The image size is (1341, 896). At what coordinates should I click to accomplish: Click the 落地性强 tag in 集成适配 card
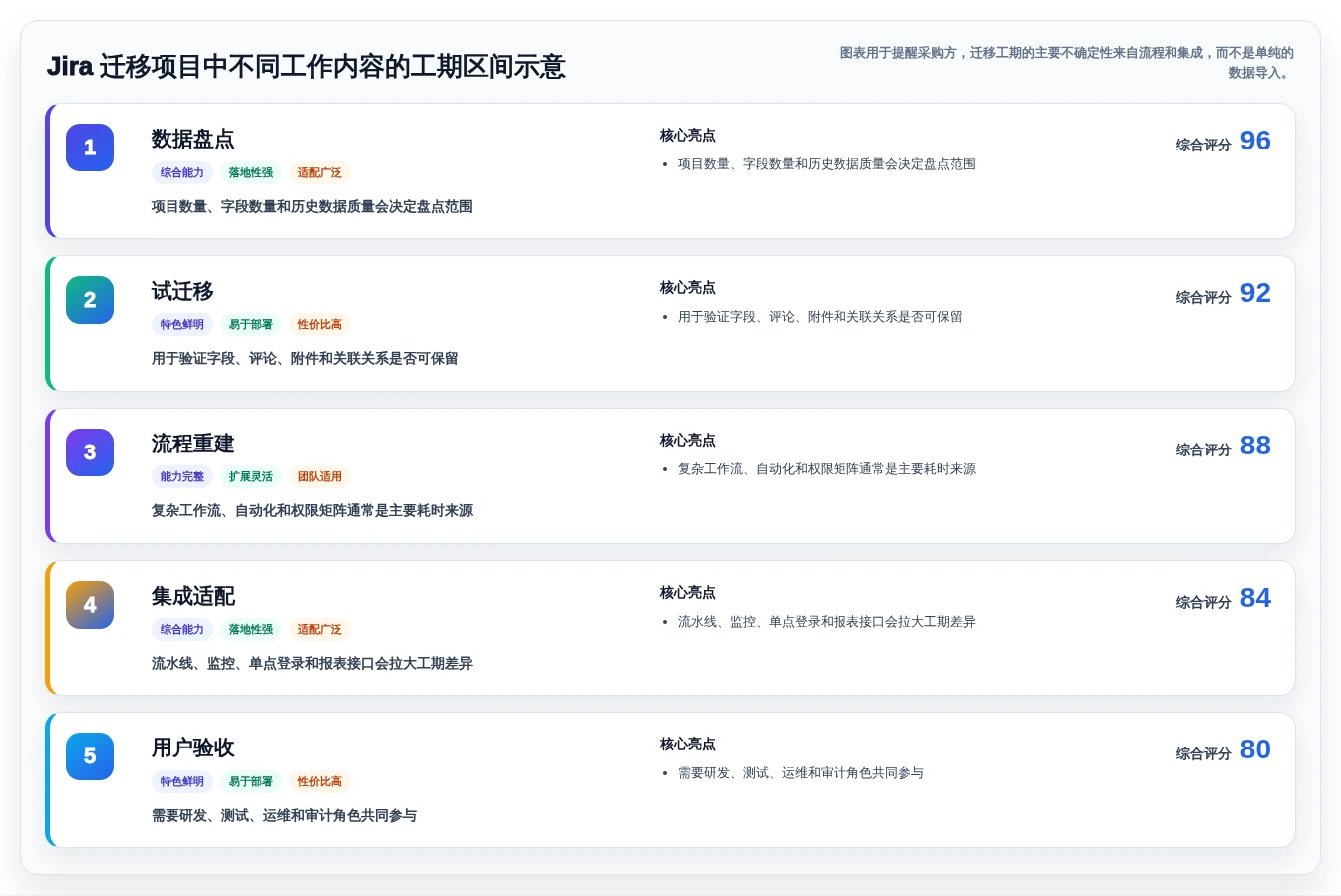click(251, 630)
